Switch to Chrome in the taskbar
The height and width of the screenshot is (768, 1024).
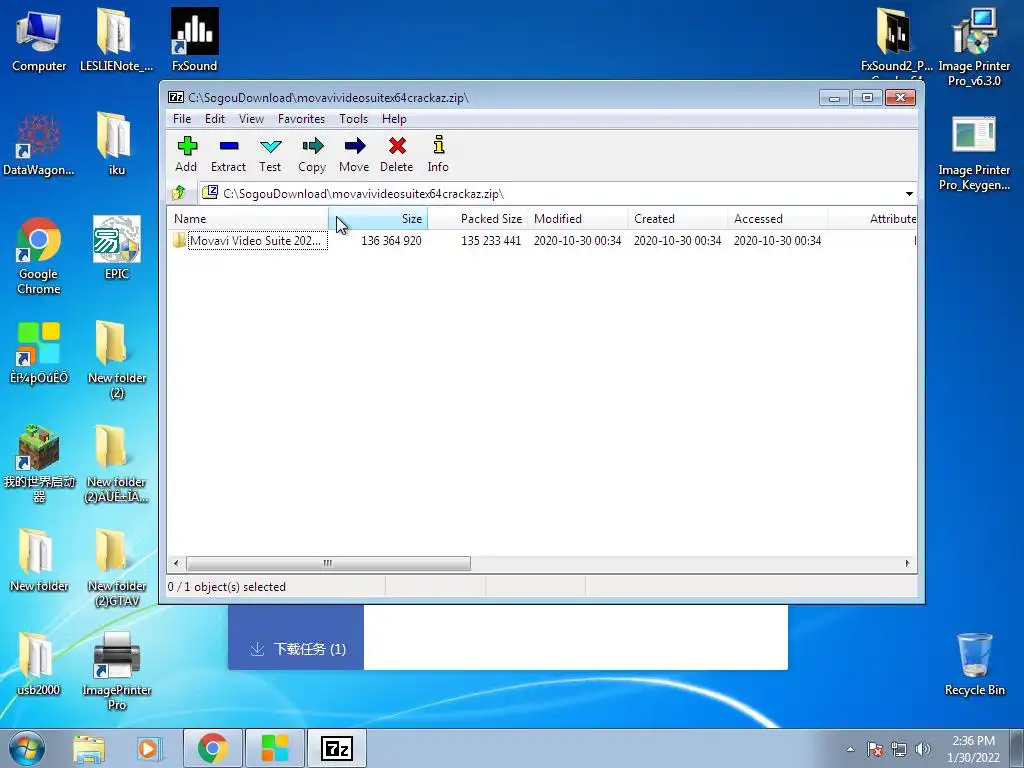click(212, 748)
